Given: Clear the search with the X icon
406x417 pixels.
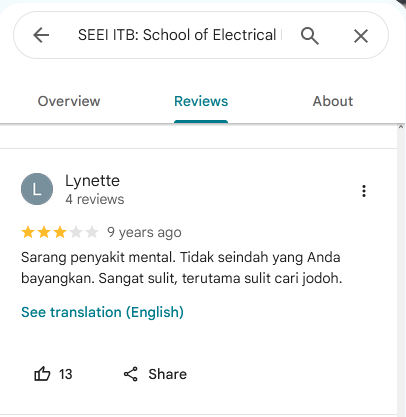Looking at the screenshot, I should pos(361,36).
